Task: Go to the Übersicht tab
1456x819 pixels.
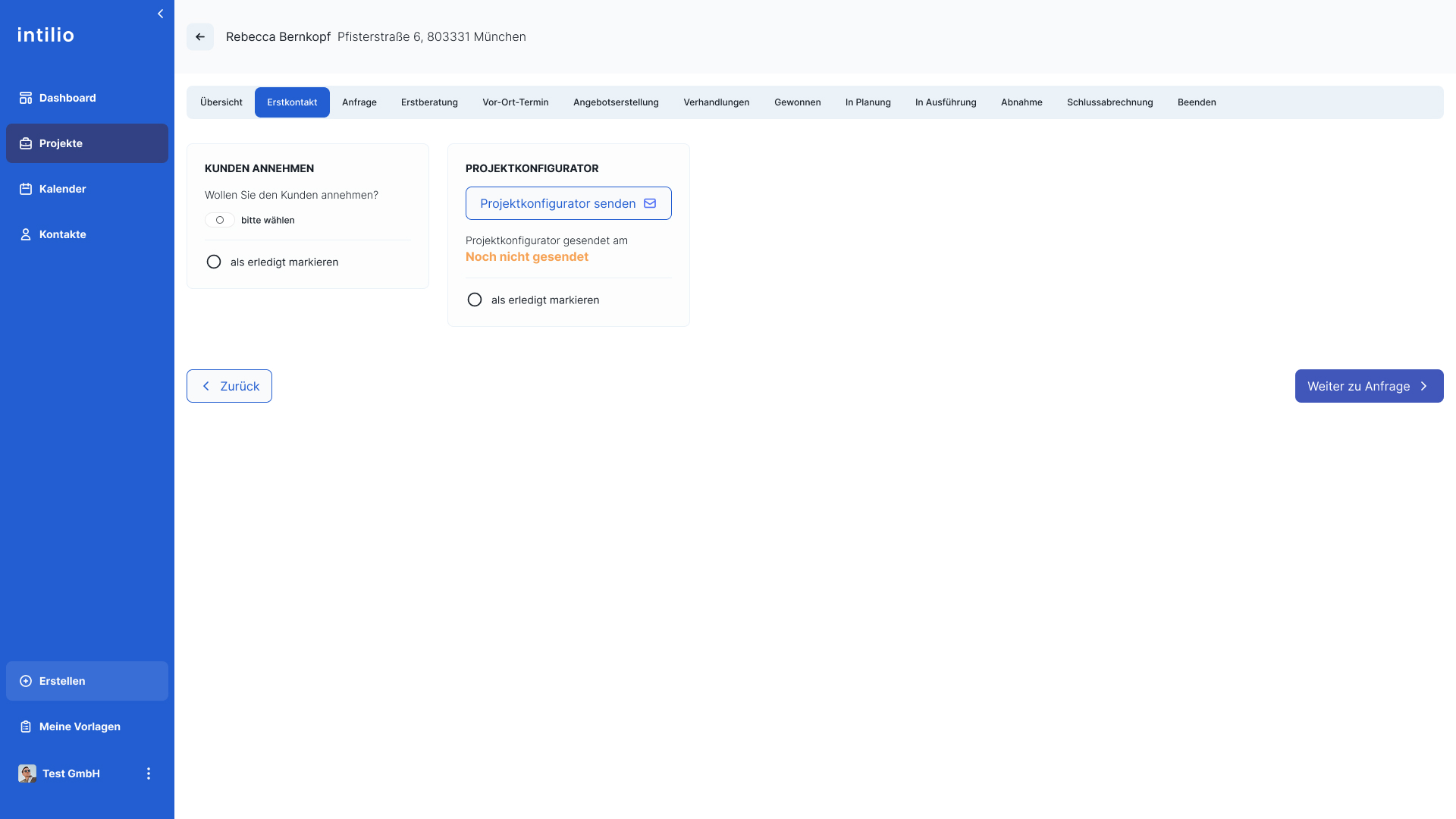Action: click(x=221, y=102)
